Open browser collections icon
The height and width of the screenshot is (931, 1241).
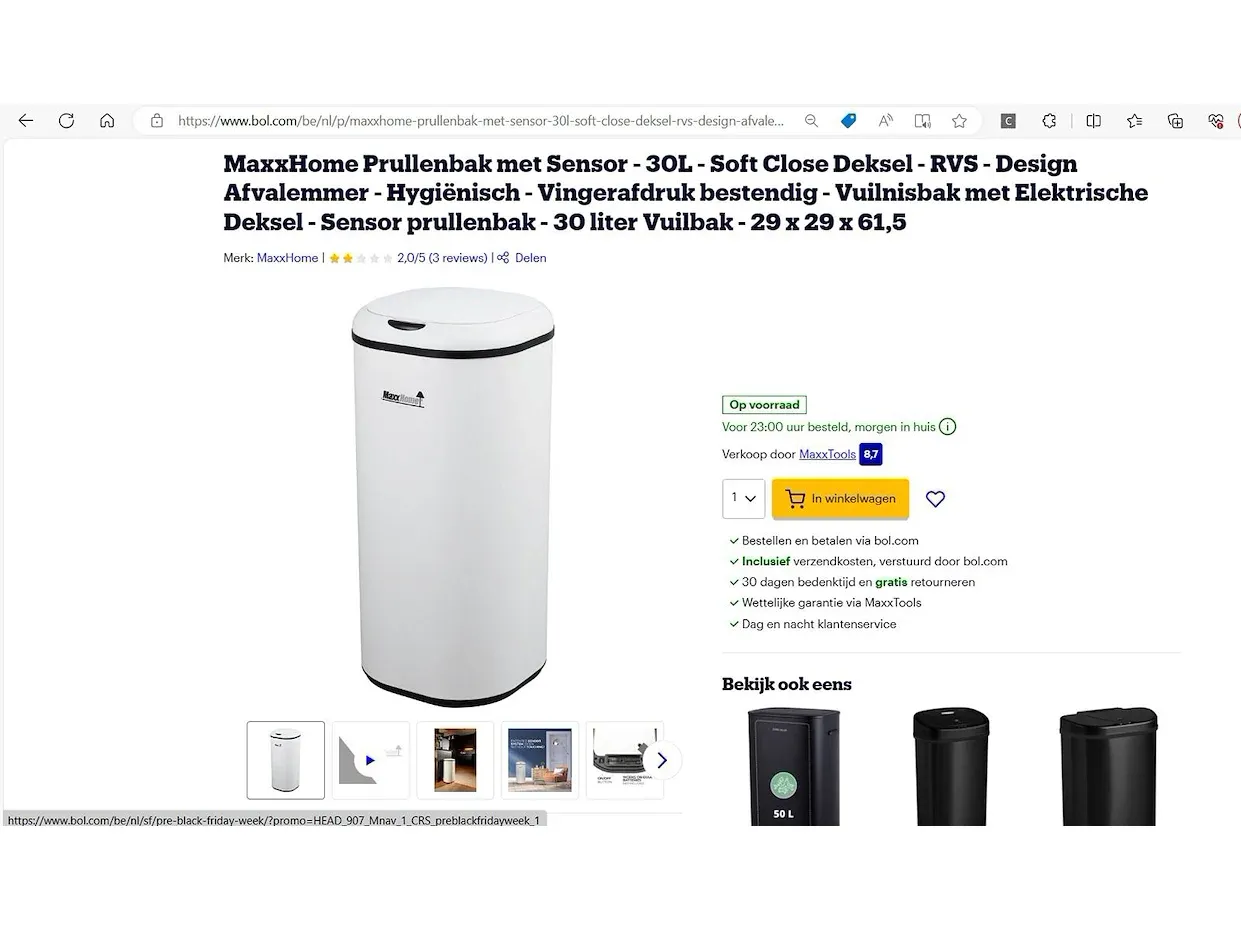(1176, 121)
